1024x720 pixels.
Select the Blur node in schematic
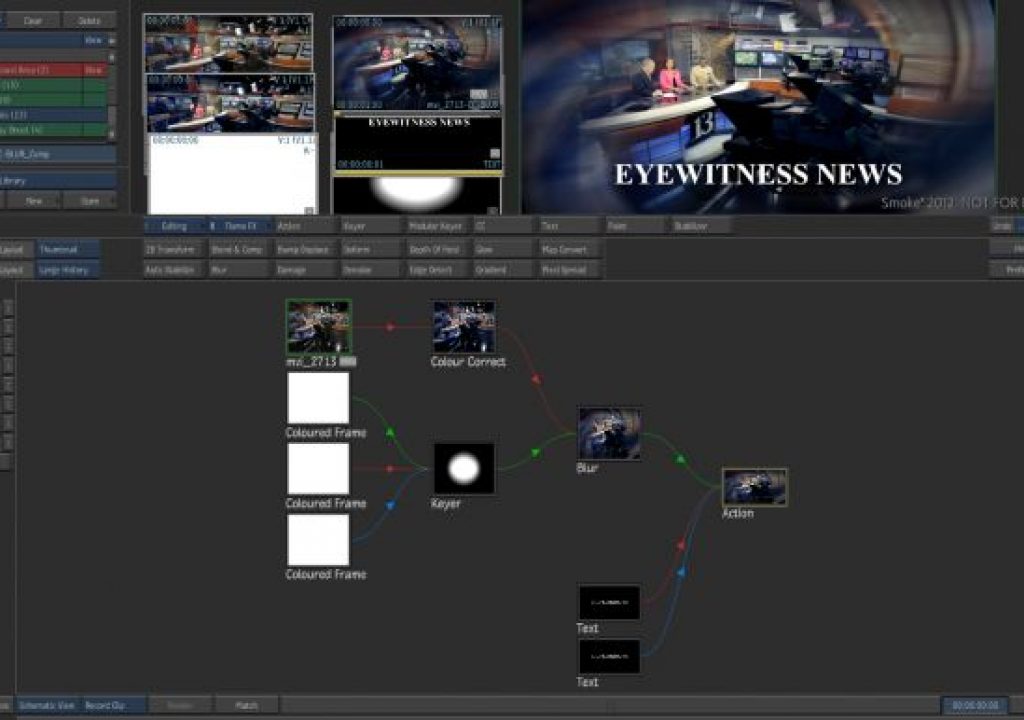[x=609, y=433]
